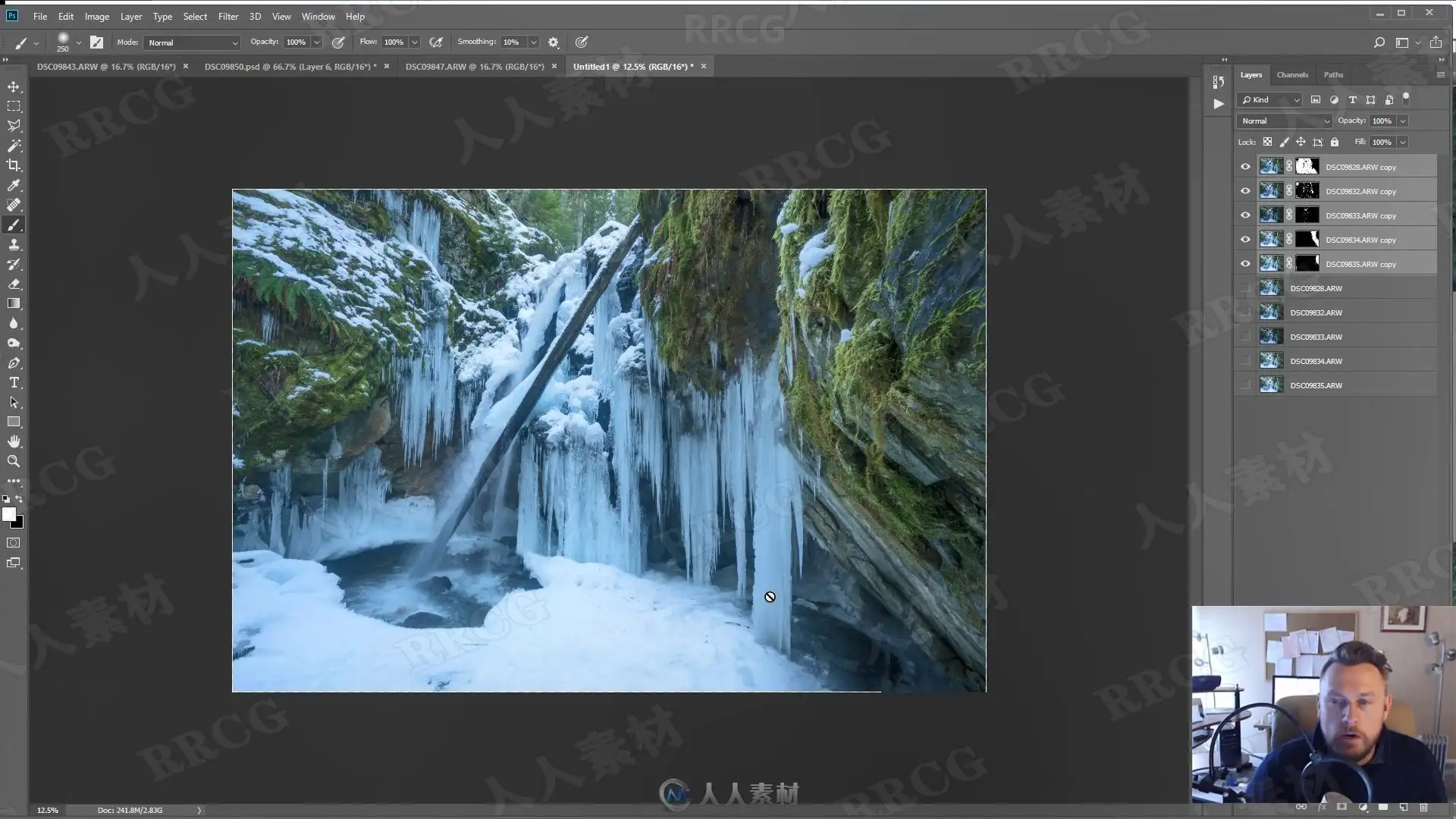
Task: Select the Dodge tool
Action: click(14, 344)
